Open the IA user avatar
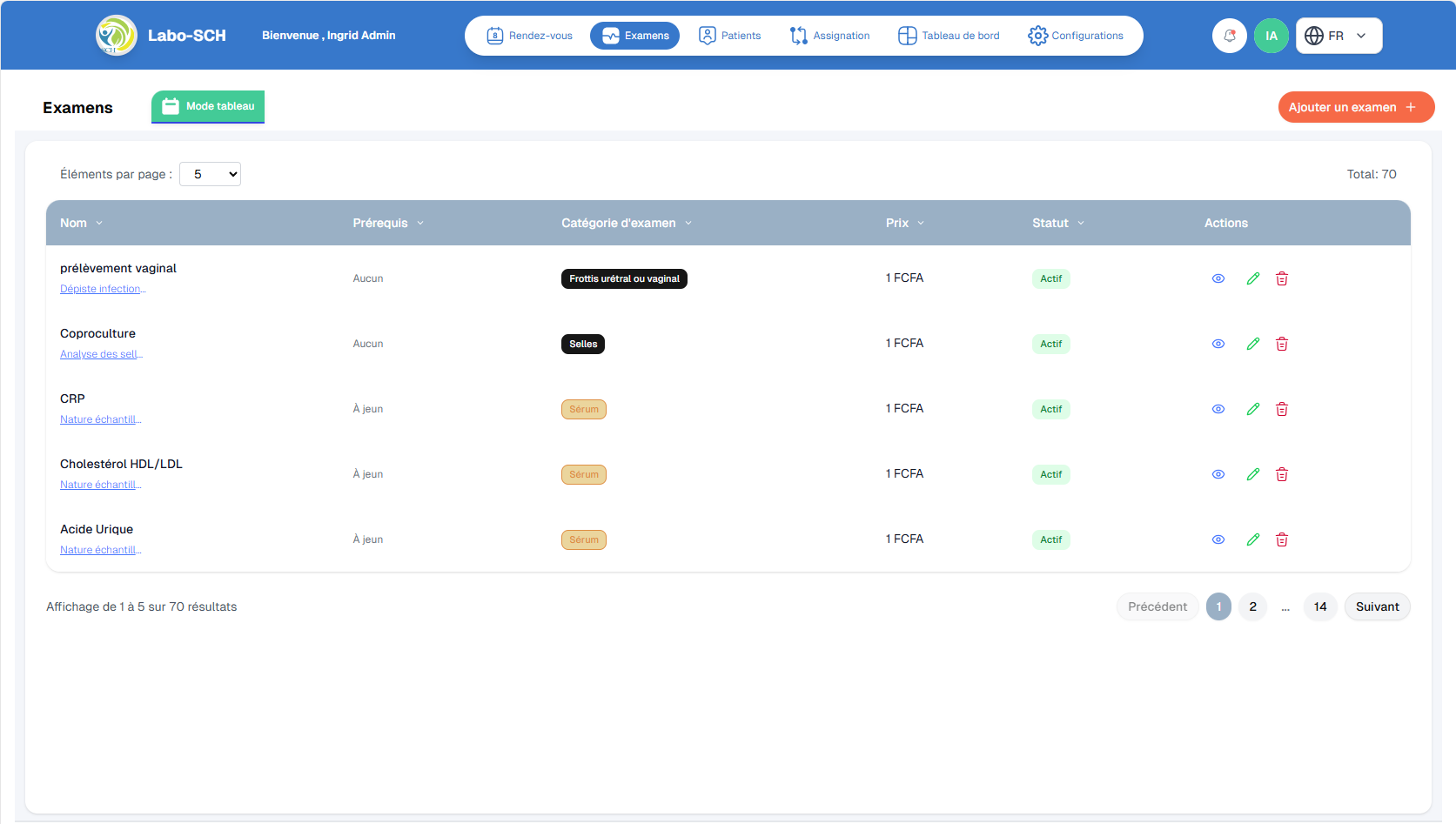The width and height of the screenshot is (1456, 824). 1271,36
